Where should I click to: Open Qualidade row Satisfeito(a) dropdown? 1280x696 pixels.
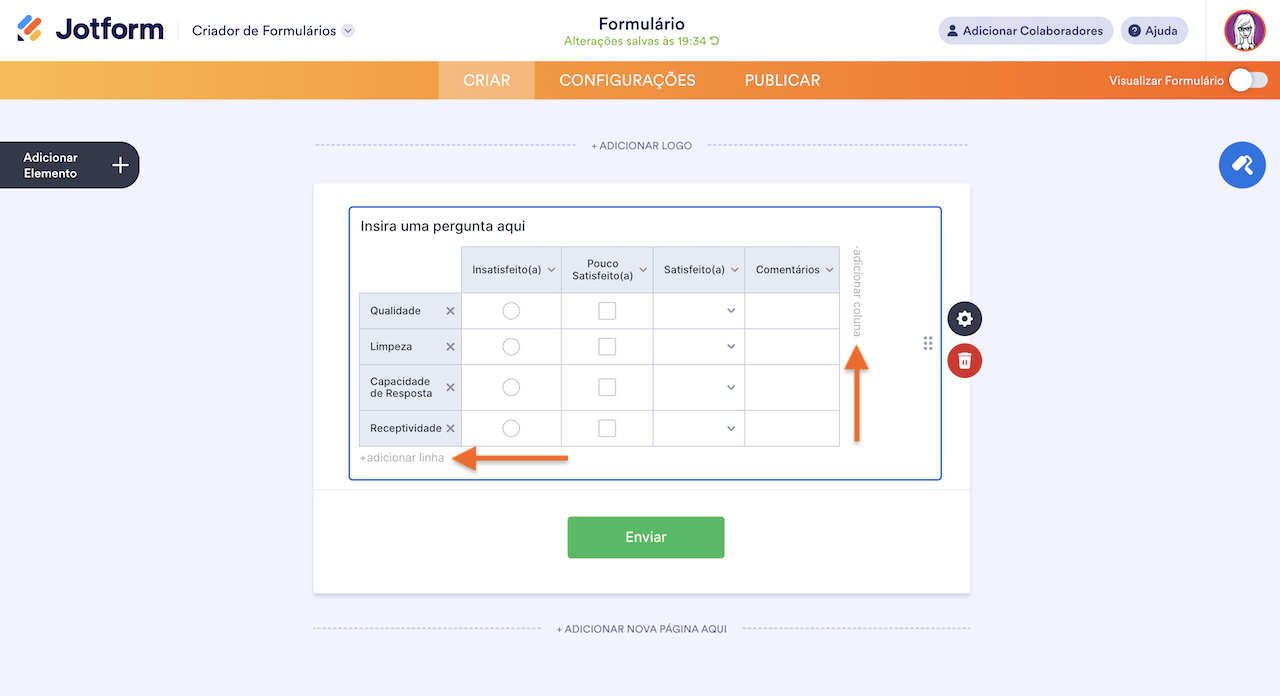pos(698,311)
